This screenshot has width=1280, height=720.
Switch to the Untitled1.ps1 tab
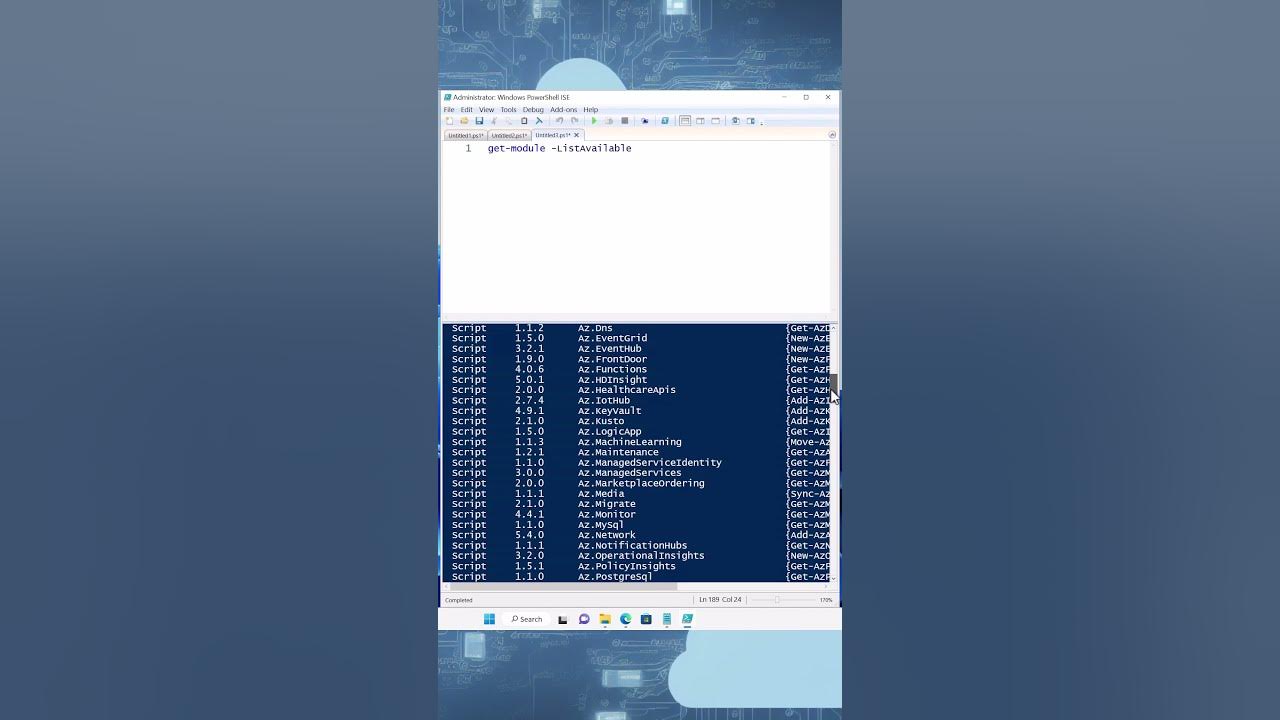[466, 135]
